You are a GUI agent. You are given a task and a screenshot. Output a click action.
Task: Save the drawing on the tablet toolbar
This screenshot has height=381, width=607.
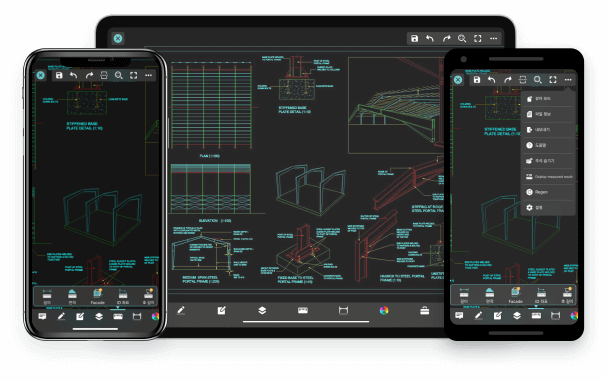click(414, 38)
